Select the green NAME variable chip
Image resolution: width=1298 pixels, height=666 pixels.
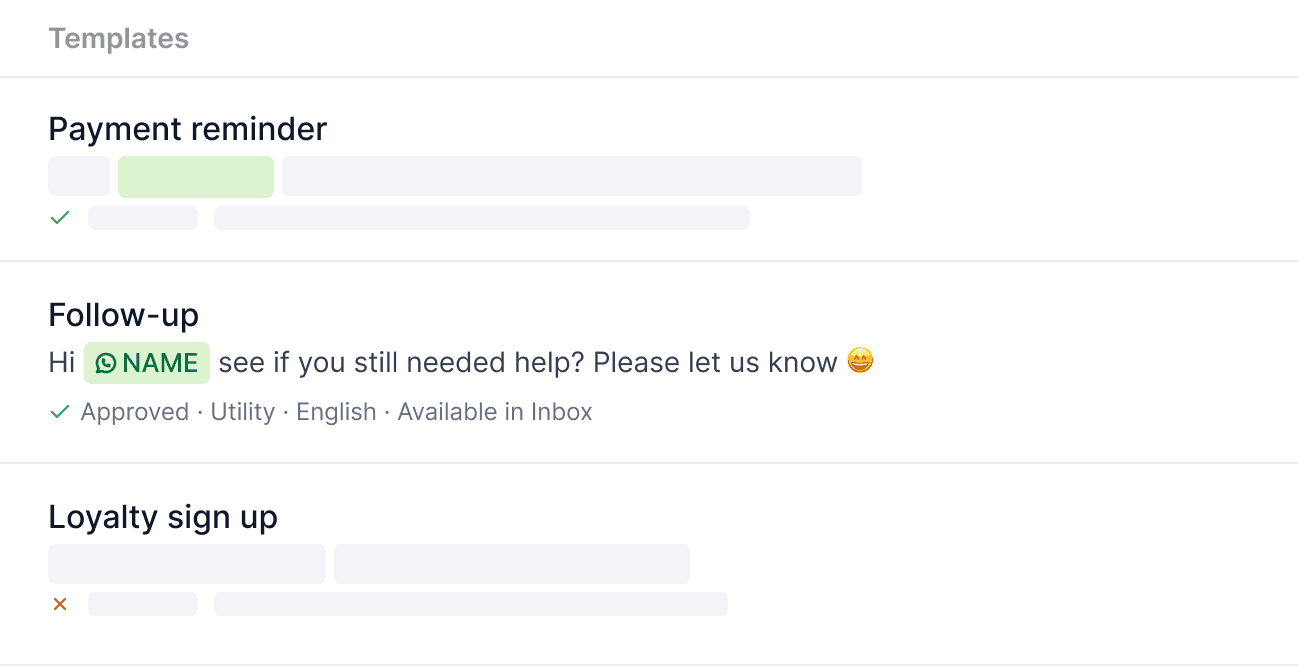pos(146,363)
